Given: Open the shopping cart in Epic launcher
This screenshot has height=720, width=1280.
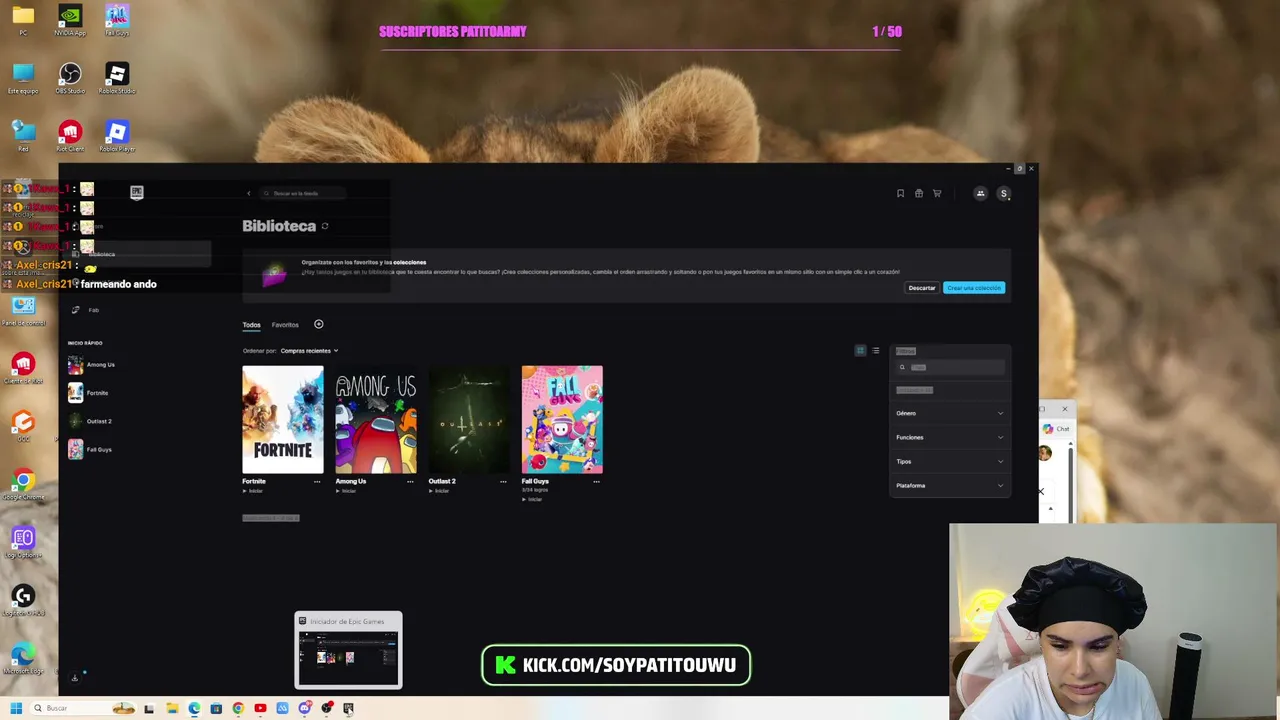Looking at the screenshot, I should (x=937, y=194).
